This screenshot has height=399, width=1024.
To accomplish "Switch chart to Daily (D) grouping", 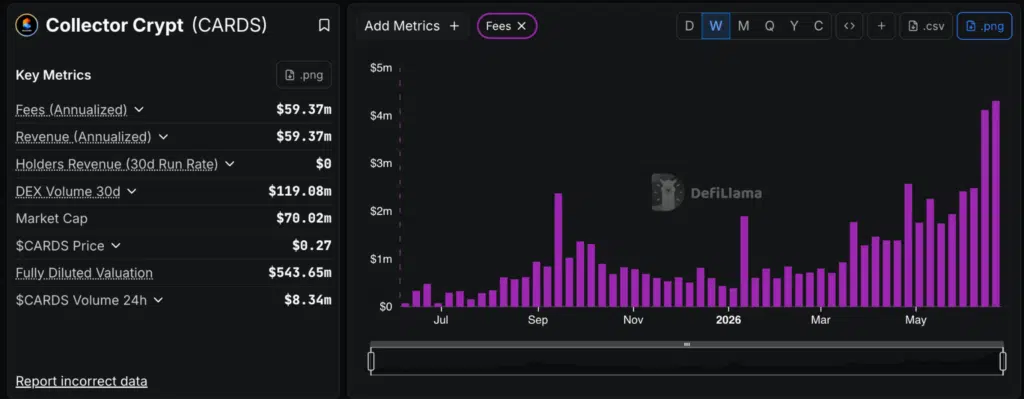I will pyautogui.click(x=689, y=26).
